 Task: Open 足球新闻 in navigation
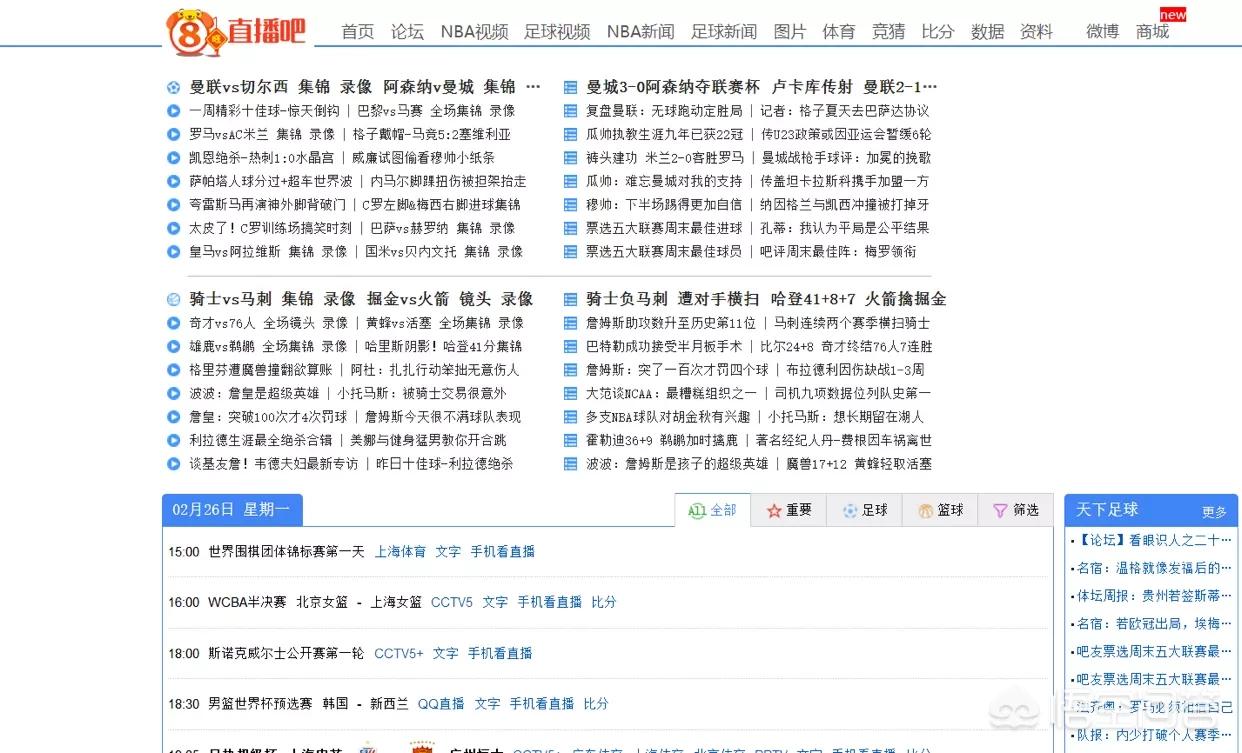724,32
